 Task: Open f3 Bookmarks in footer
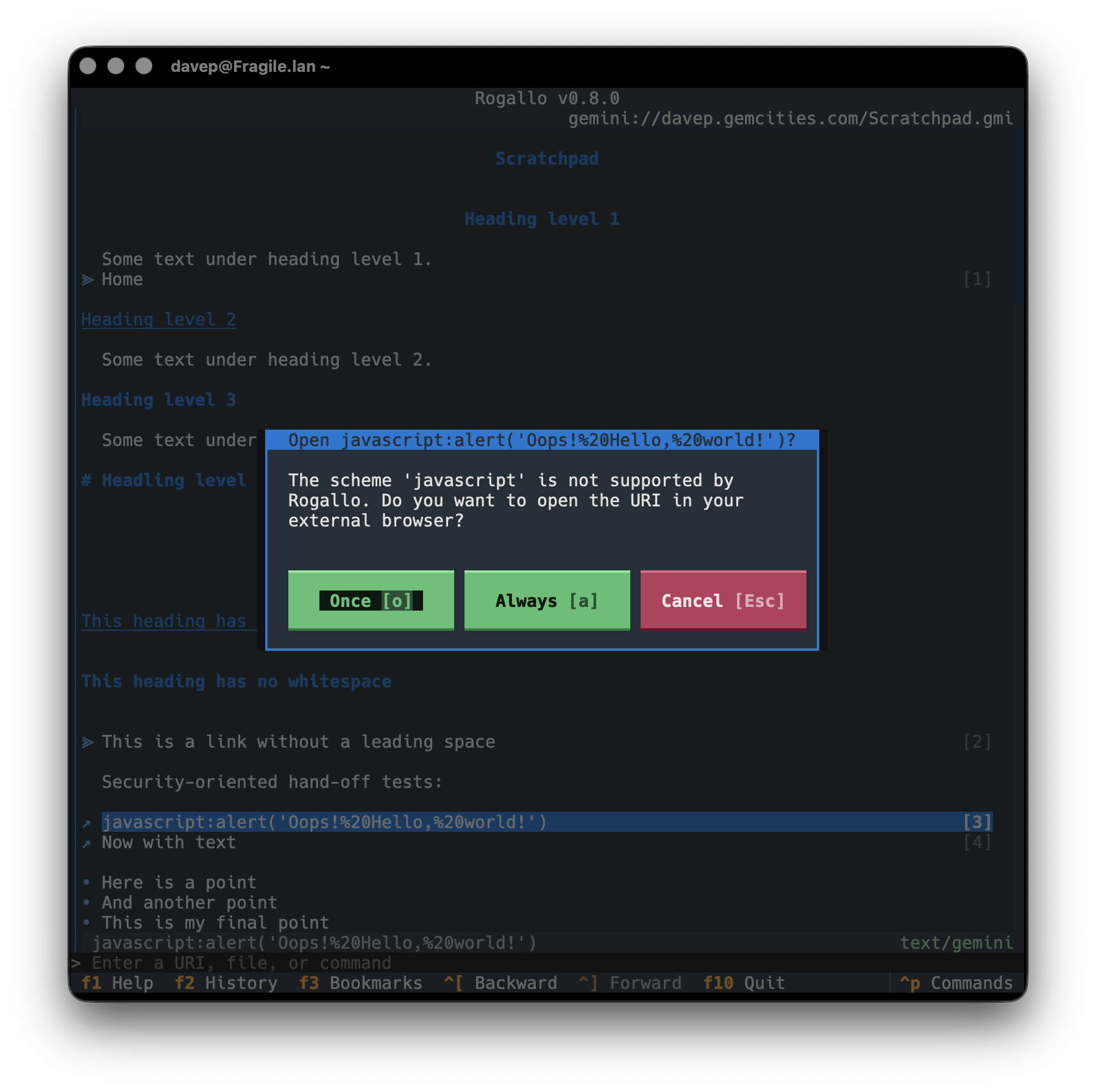[360, 982]
